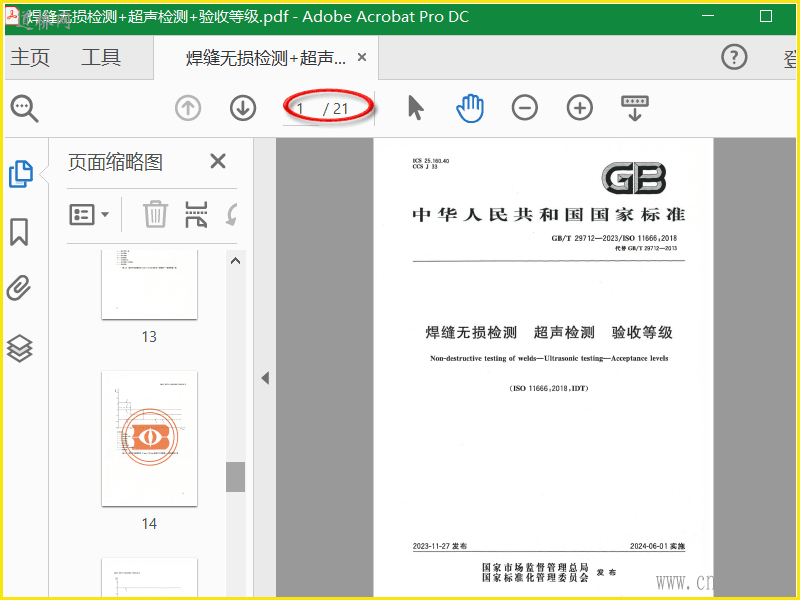Click the page number input field
800x600 pixels.
[301, 108]
